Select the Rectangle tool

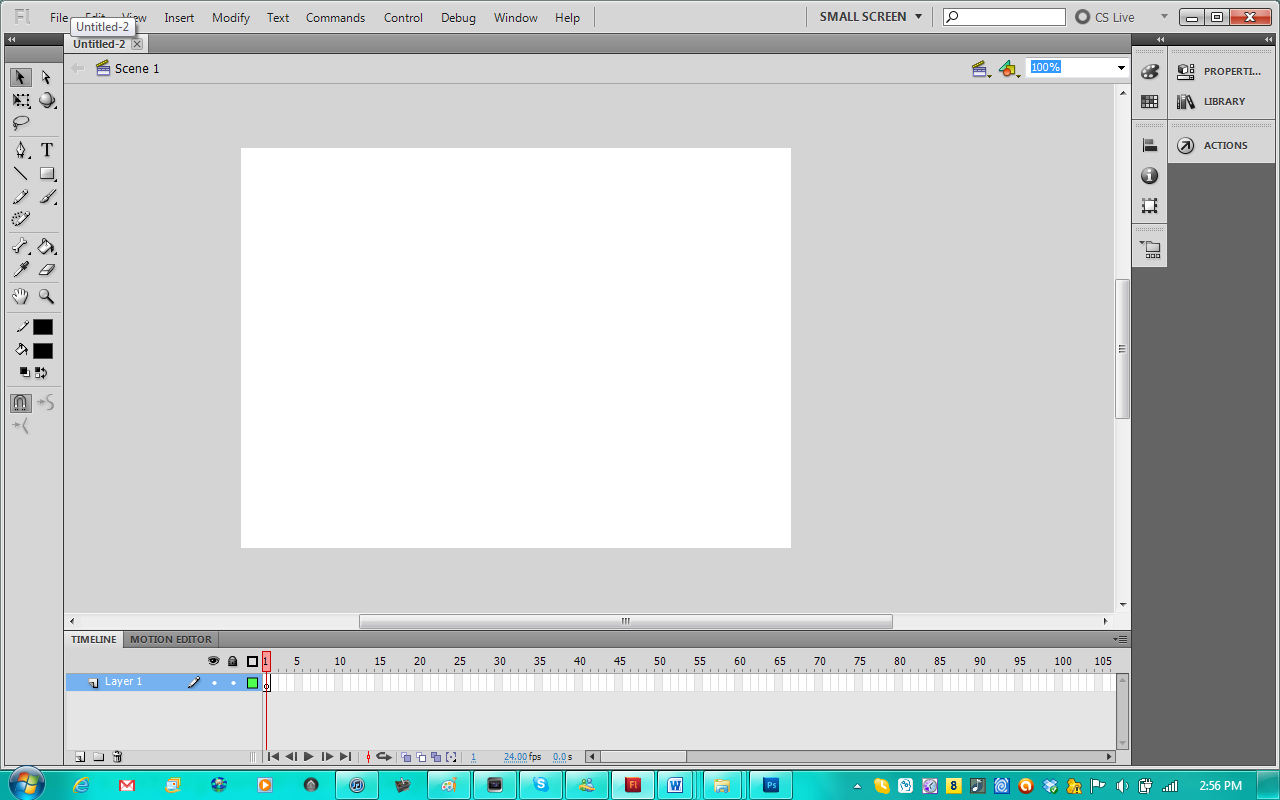pos(46,173)
